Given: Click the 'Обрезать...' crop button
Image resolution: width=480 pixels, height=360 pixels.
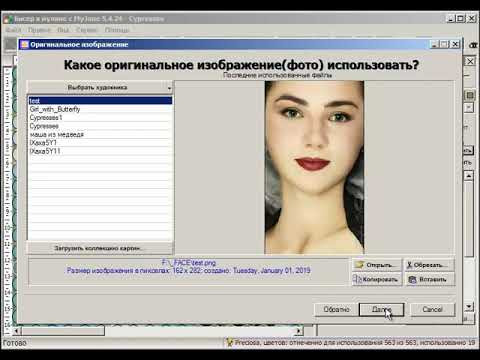Looking at the screenshot, I should pyautogui.click(x=429, y=265).
